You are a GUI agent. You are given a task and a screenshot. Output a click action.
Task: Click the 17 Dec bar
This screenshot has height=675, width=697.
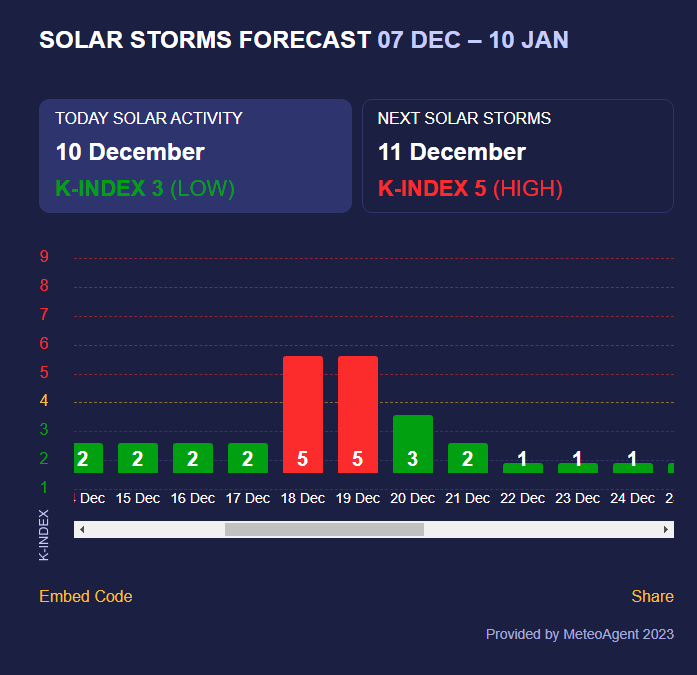tap(248, 458)
